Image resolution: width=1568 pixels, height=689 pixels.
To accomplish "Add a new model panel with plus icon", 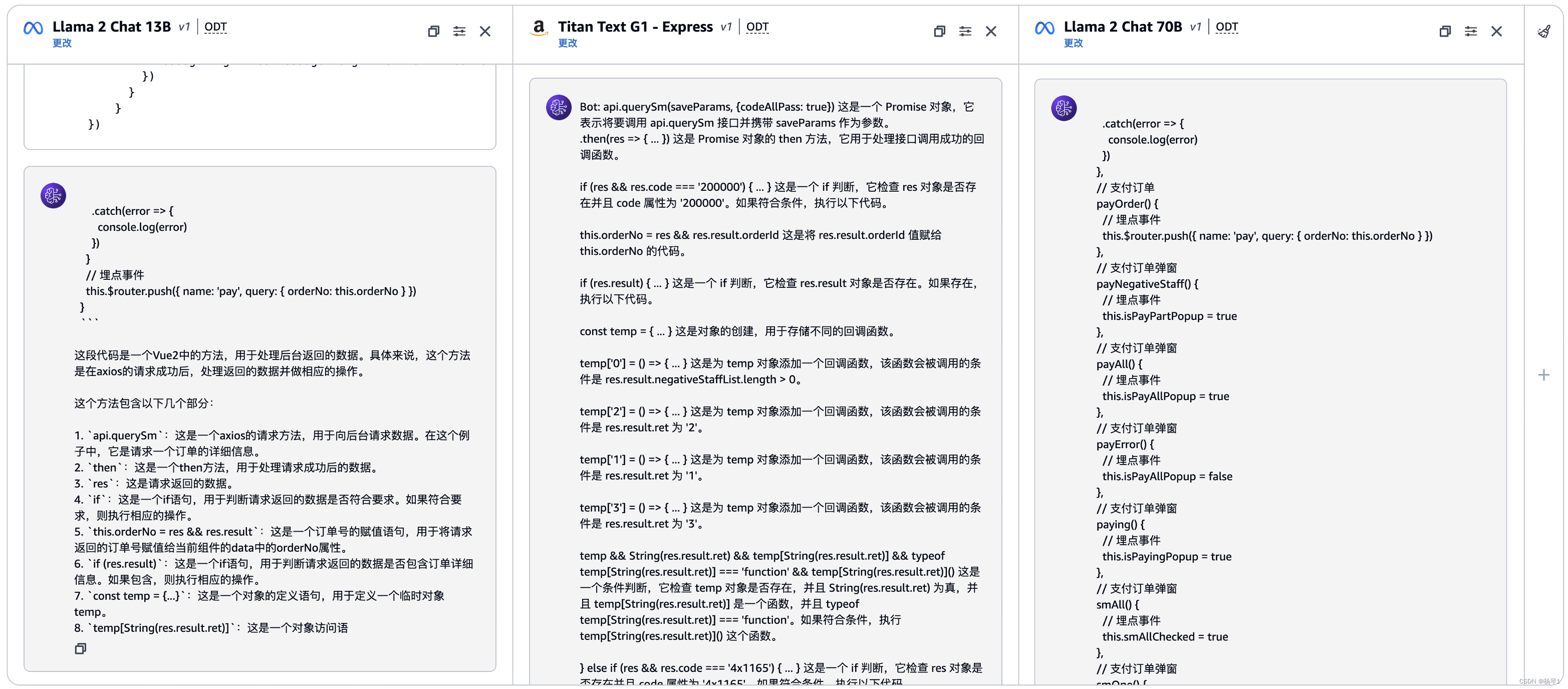I will pos(1543,375).
